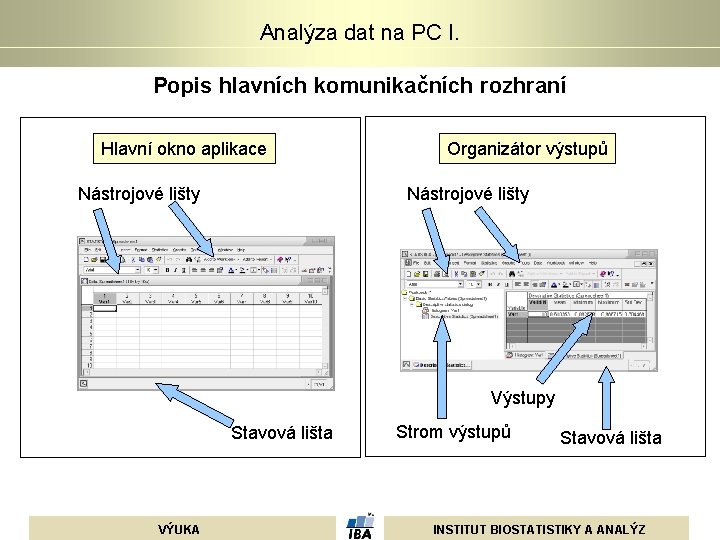Toggle Bold in output organizer window

pos(490,285)
